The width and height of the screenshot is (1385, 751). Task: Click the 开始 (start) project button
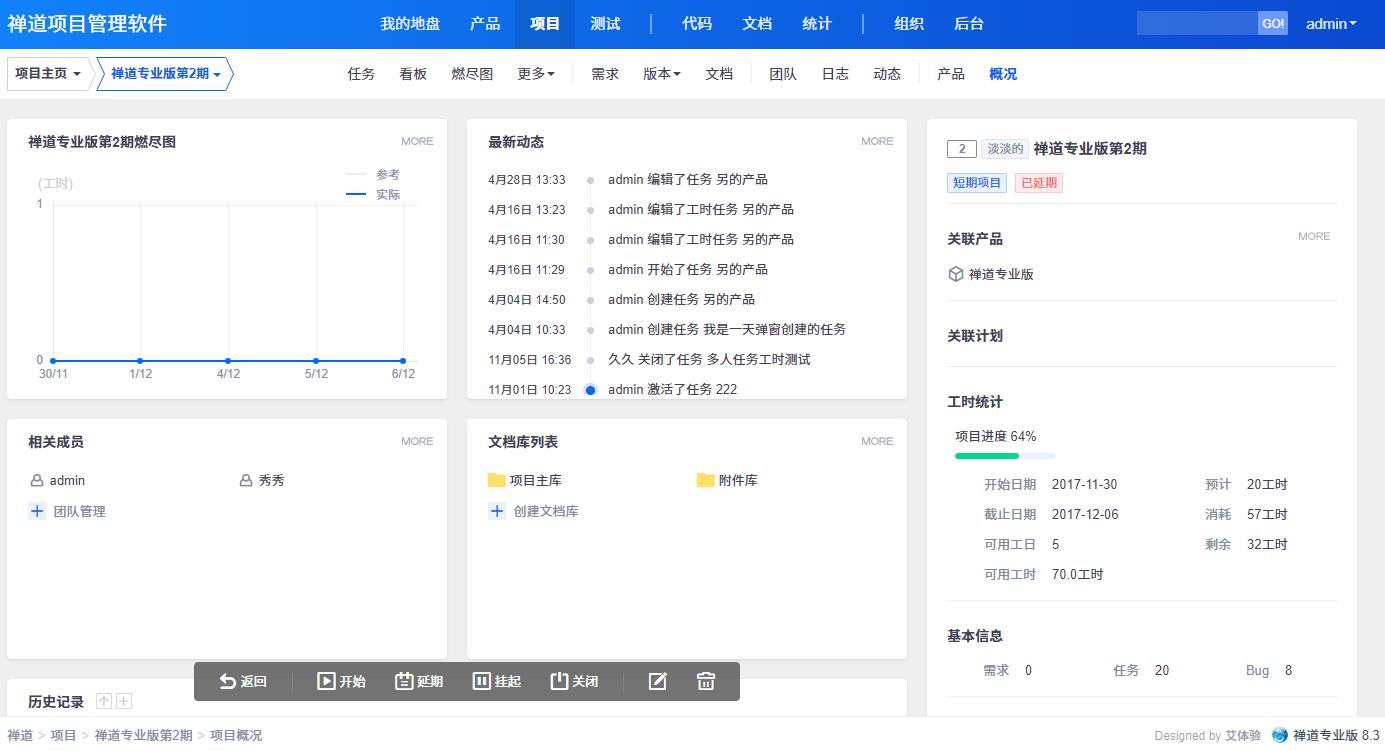click(341, 681)
